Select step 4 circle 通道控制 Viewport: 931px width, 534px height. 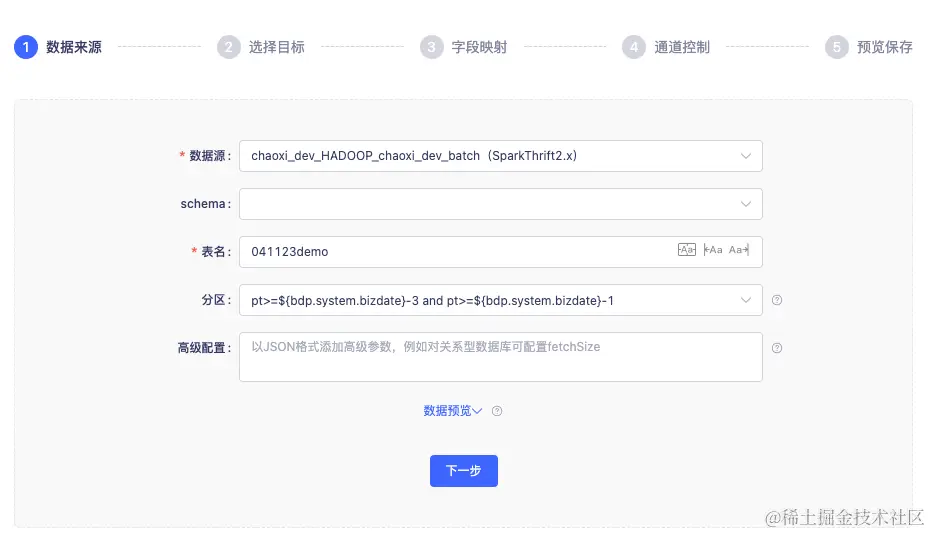[634, 47]
